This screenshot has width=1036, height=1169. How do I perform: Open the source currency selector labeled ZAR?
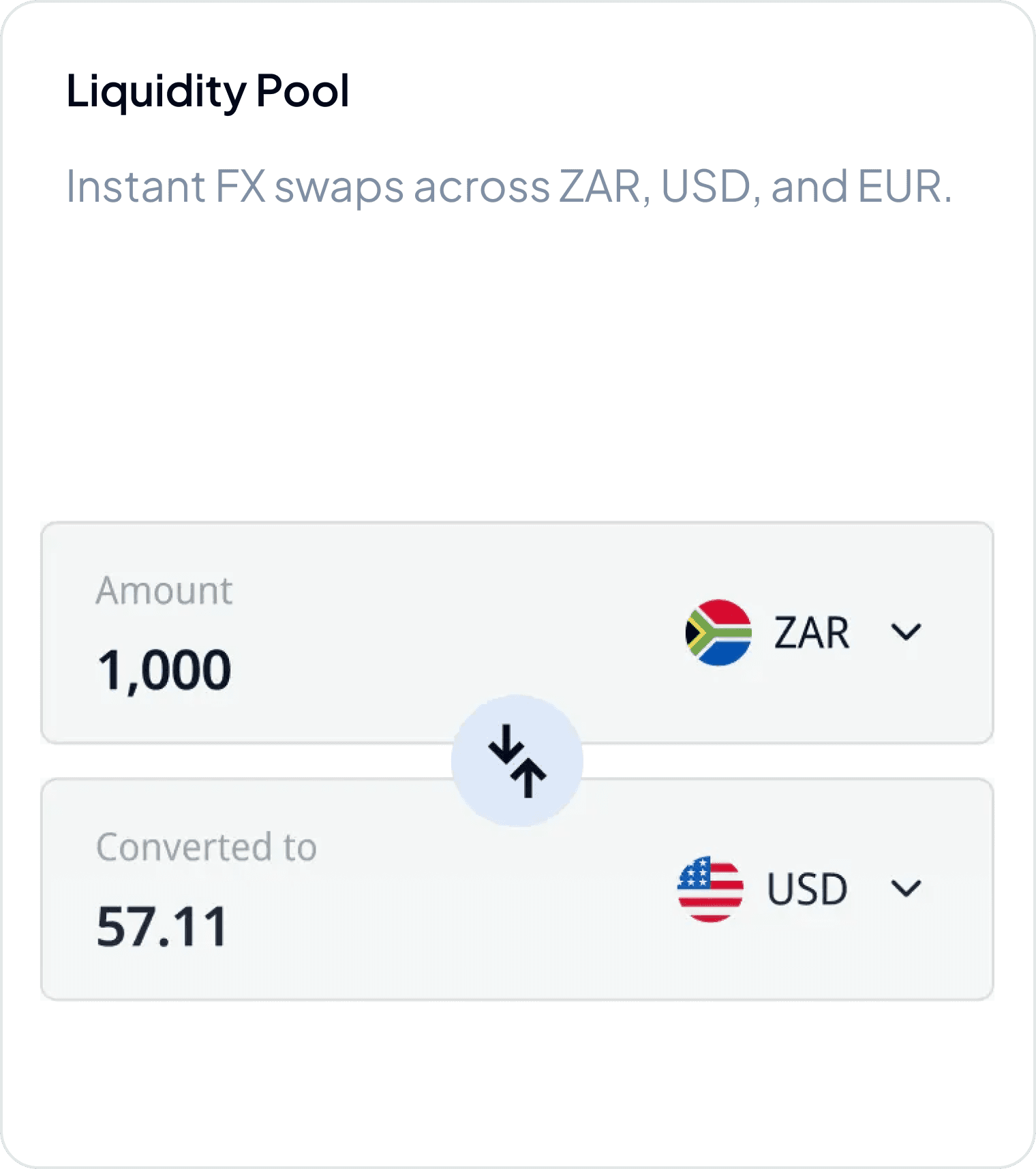[x=811, y=633]
